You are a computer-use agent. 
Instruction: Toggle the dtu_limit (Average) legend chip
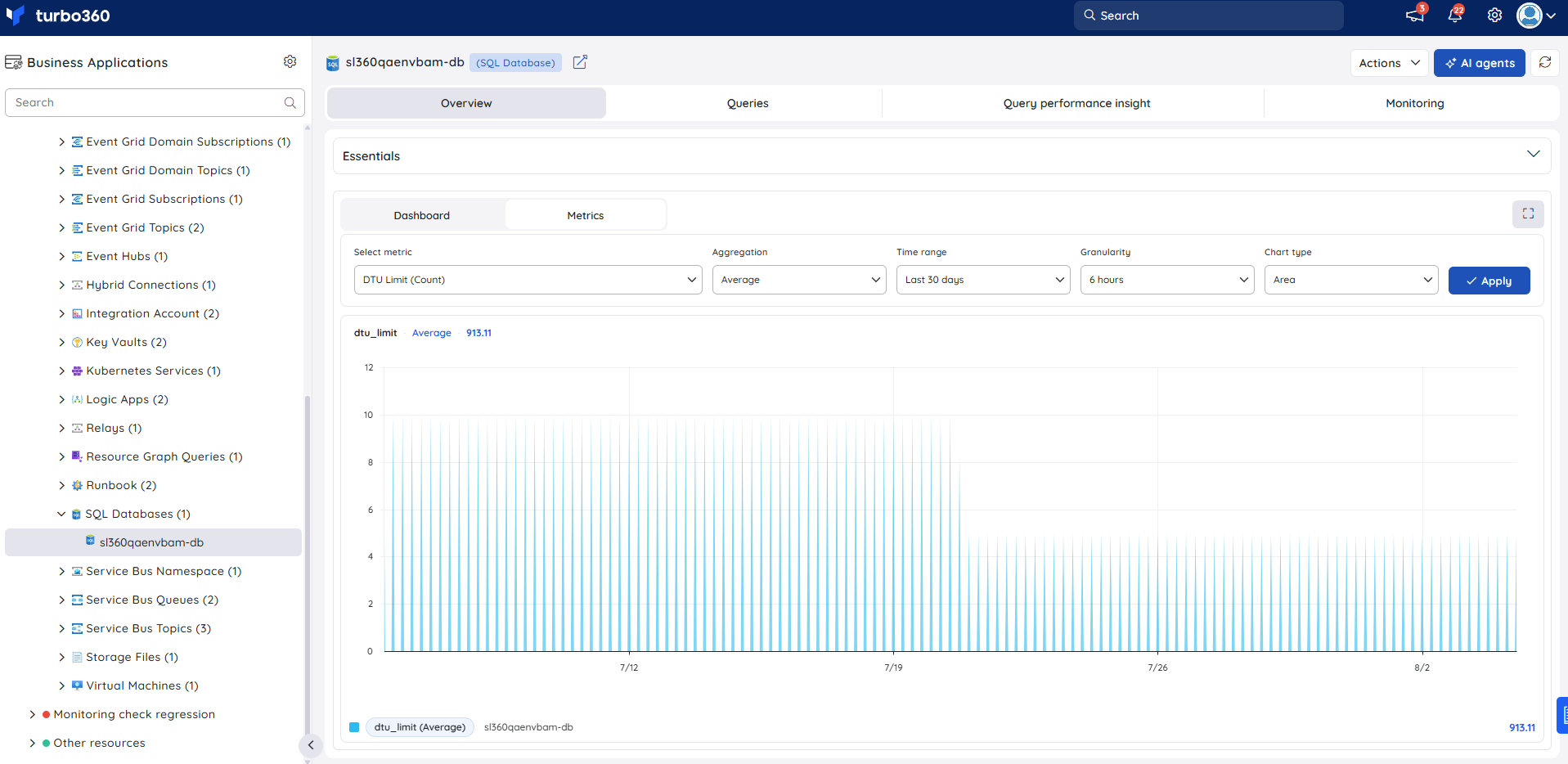tap(420, 727)
